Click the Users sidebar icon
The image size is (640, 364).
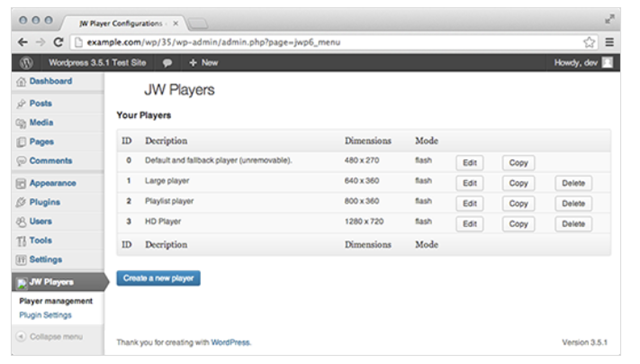(x=21, y=222)
